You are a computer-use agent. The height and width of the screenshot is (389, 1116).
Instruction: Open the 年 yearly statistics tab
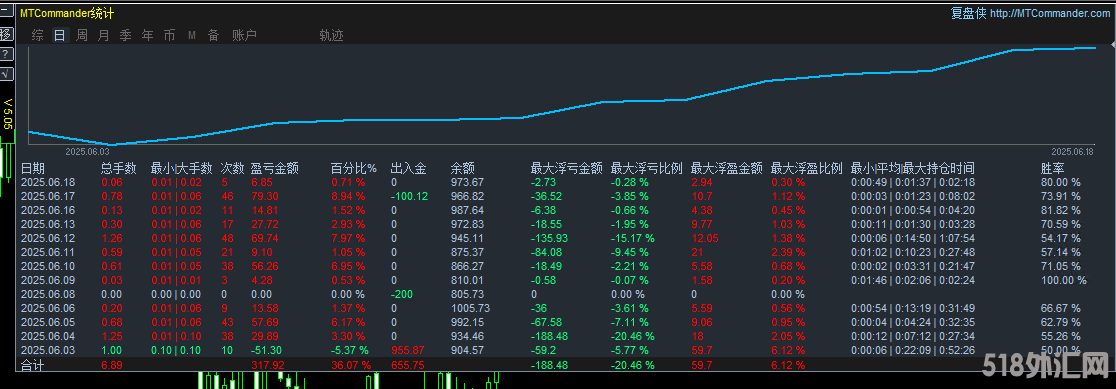tap(147, 36)
